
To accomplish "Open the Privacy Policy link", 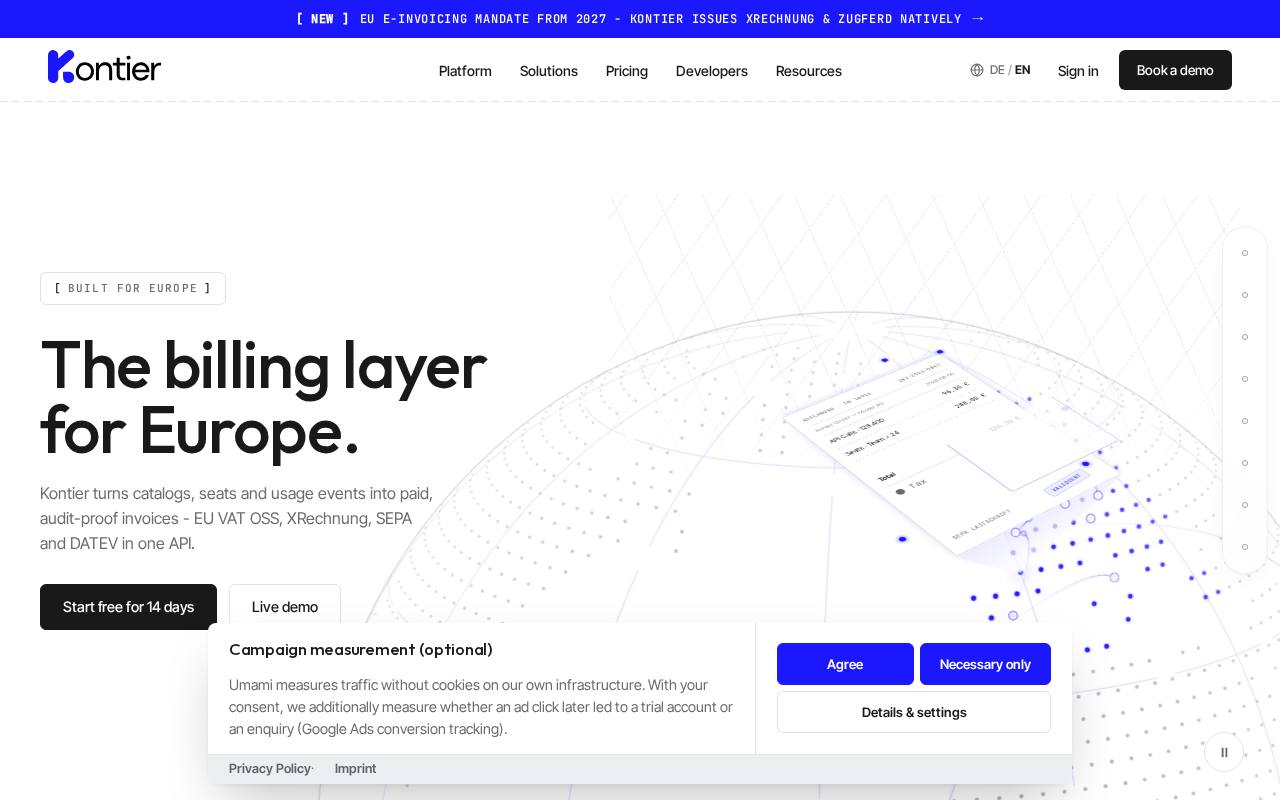I will [x=269, y=768].
